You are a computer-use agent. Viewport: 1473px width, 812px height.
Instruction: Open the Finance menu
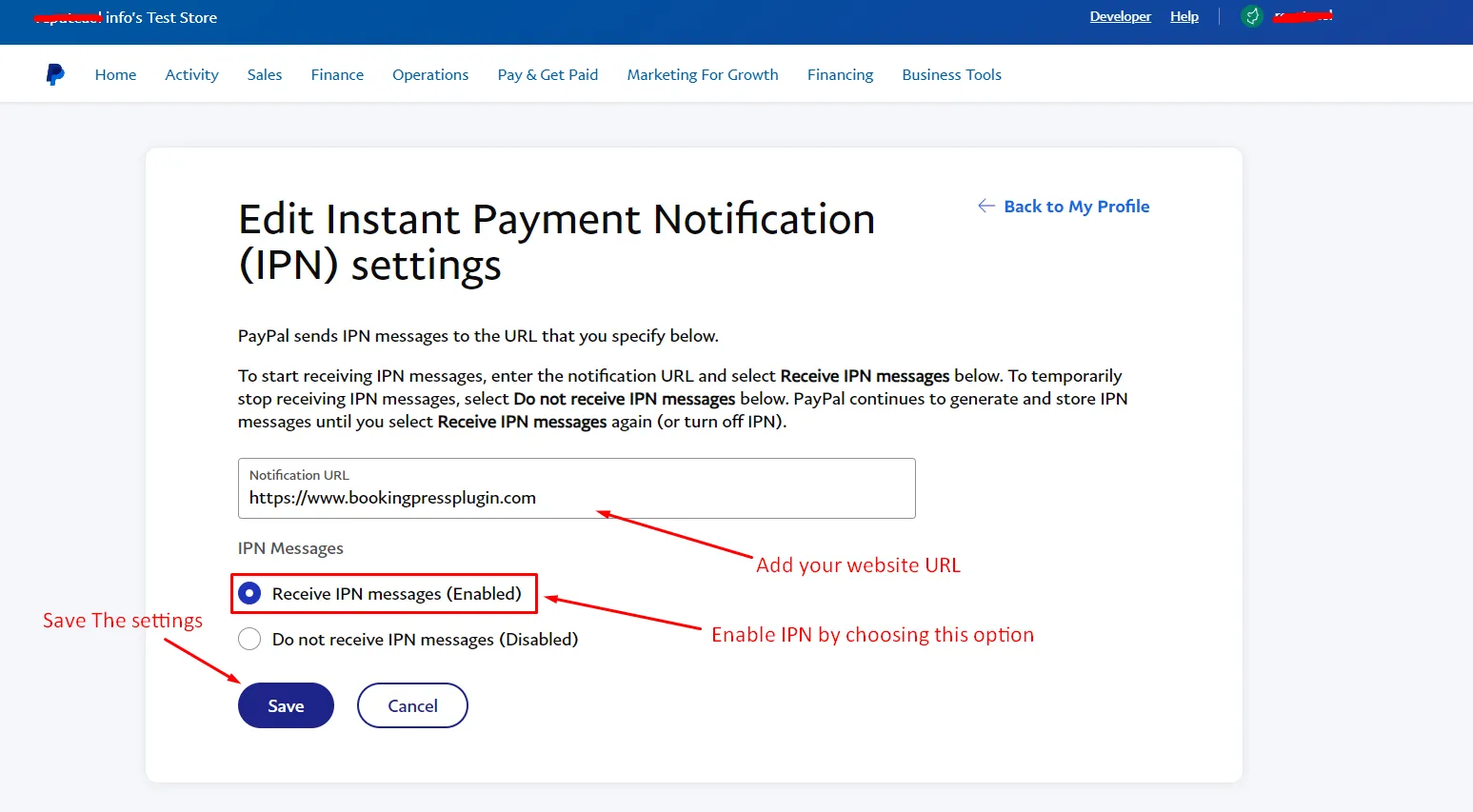tap(337, 74)
